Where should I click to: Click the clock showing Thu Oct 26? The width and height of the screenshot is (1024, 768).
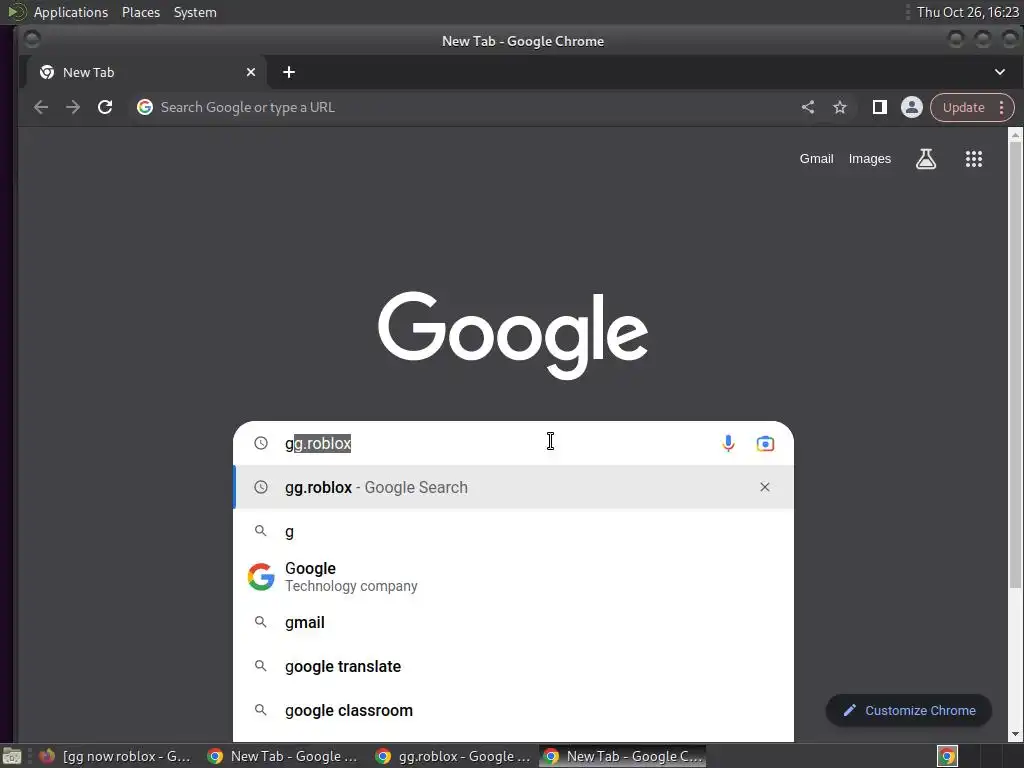point(967,12)
